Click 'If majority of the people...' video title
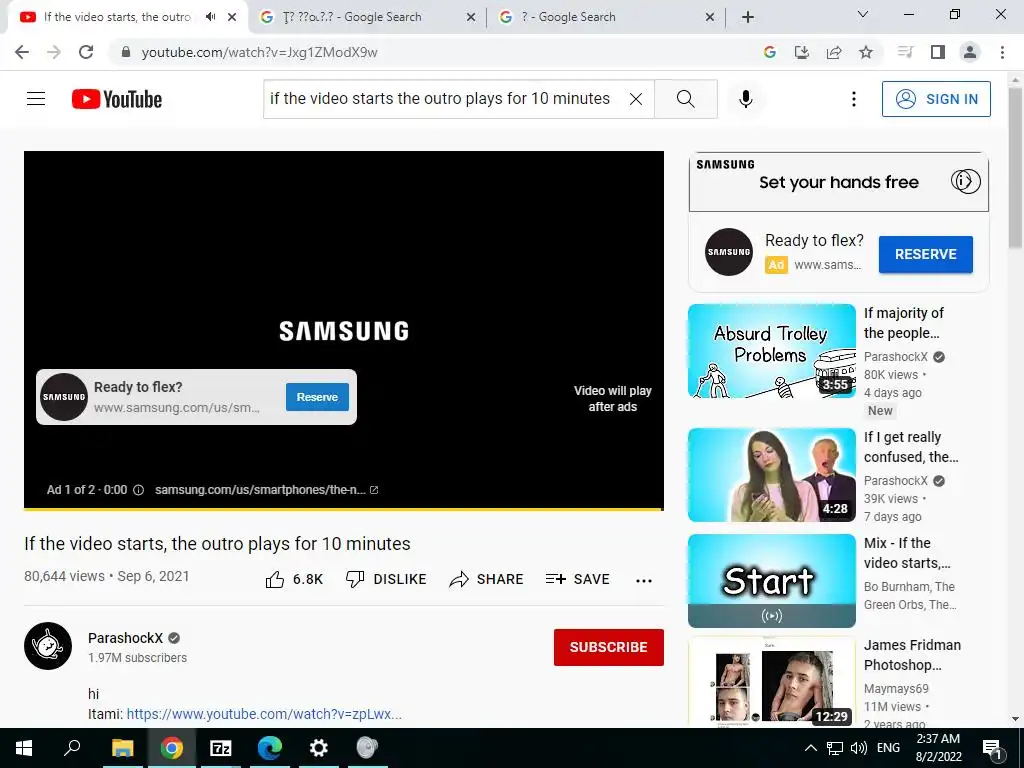This screenshot has width=1024, height=768. point(904,323)
